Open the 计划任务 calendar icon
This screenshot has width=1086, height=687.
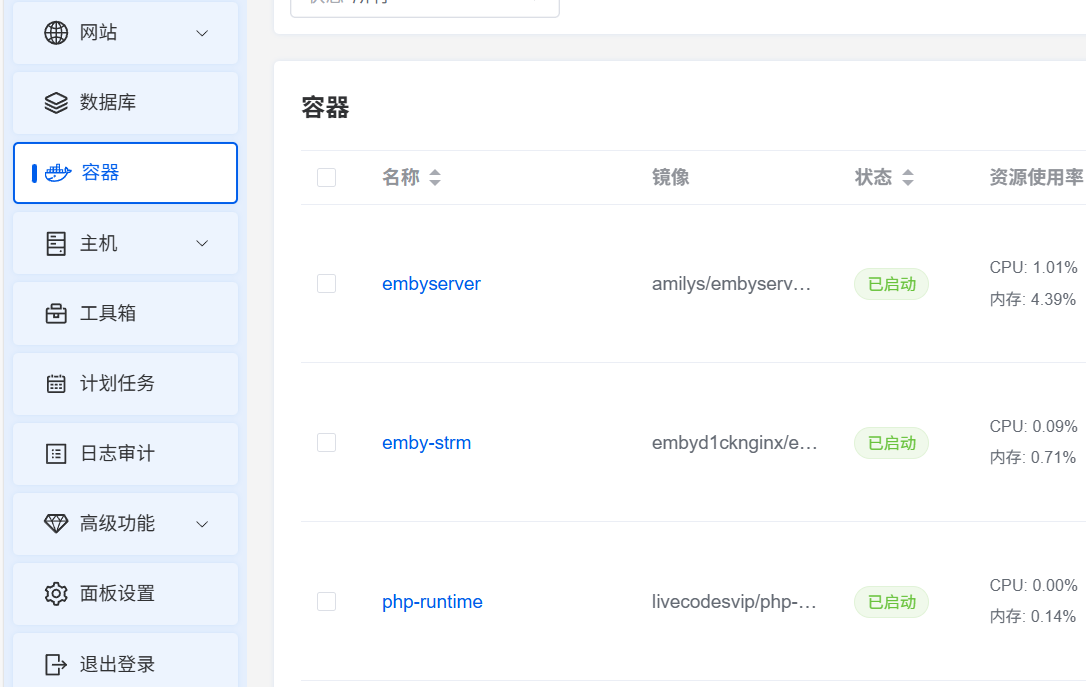[x=57, y=383]
